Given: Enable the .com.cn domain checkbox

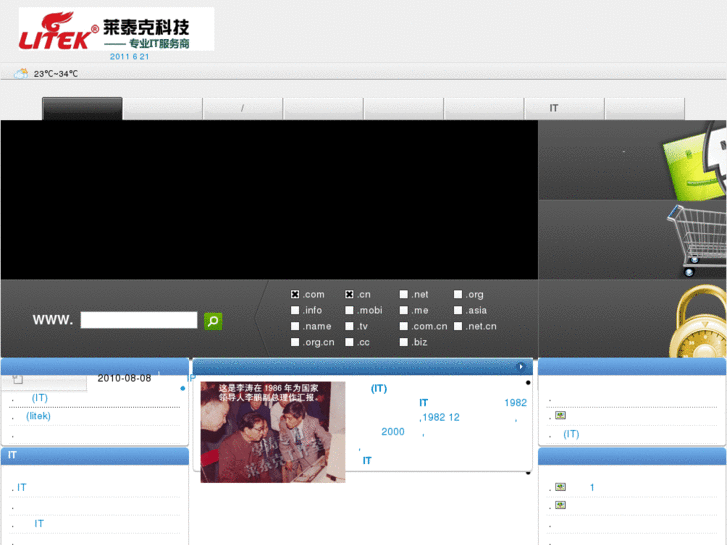Looking at the screenshot, I should coord(403,326).
